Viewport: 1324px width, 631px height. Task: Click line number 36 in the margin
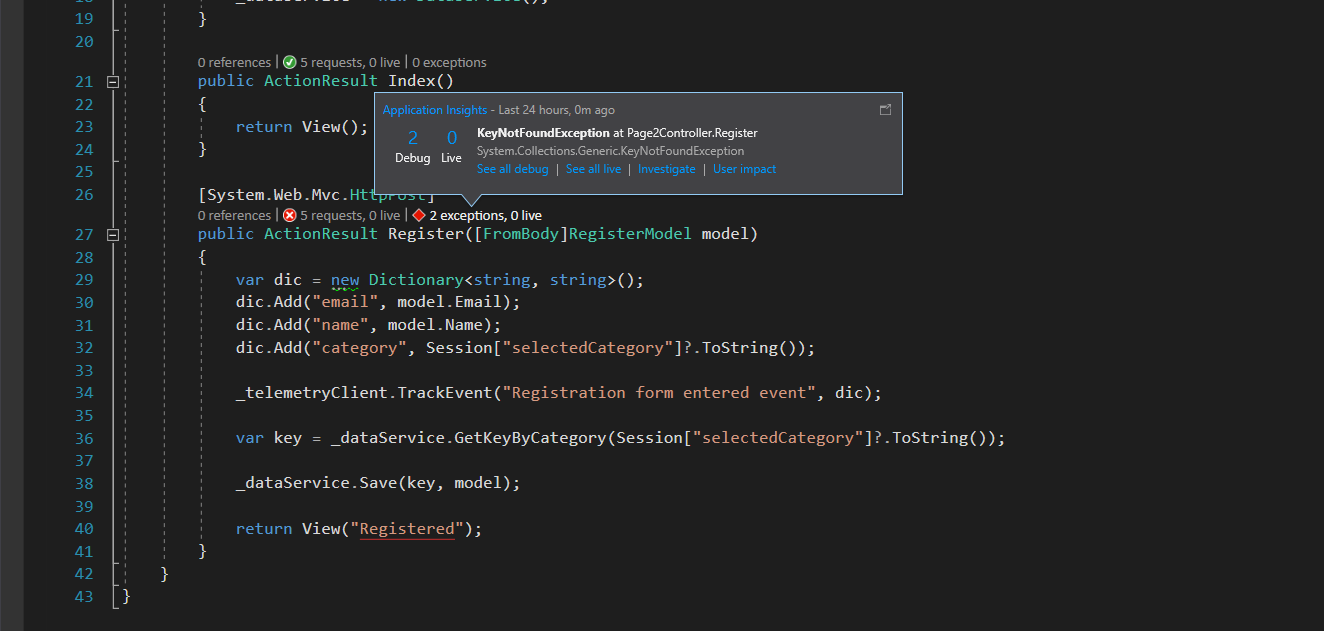click(x=84, y=438)
